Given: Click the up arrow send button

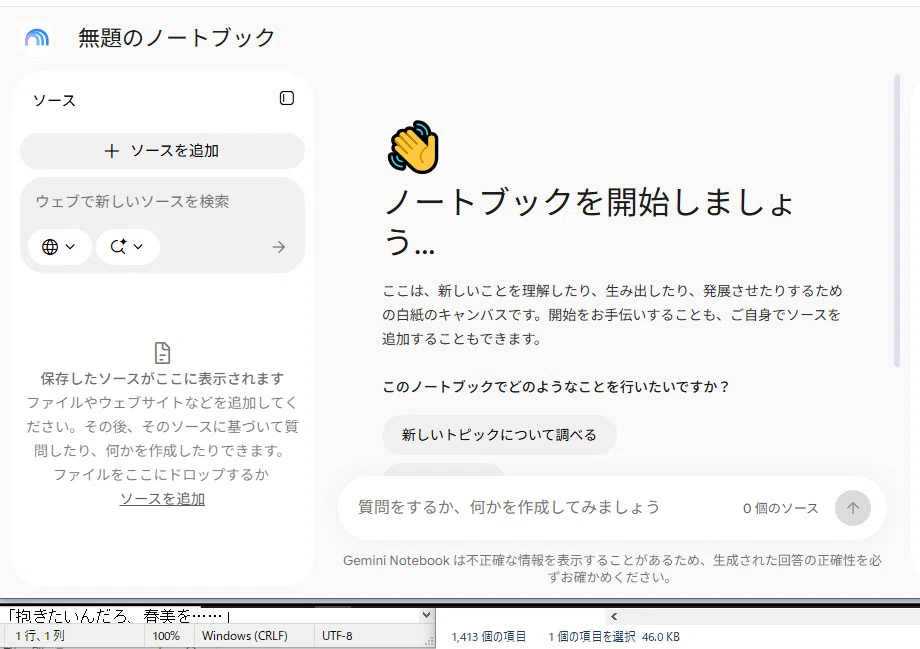Looking at the screenshot, I should coord(853,508).
